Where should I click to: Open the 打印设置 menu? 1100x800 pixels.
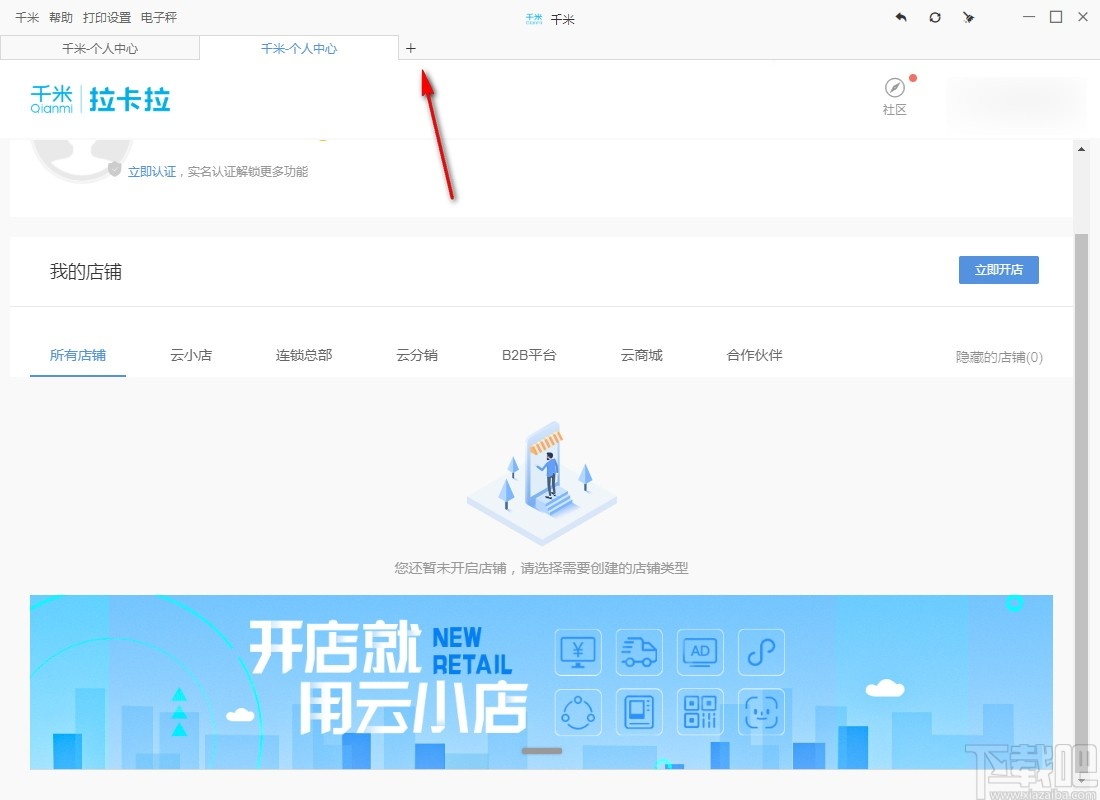pos(106,17)
